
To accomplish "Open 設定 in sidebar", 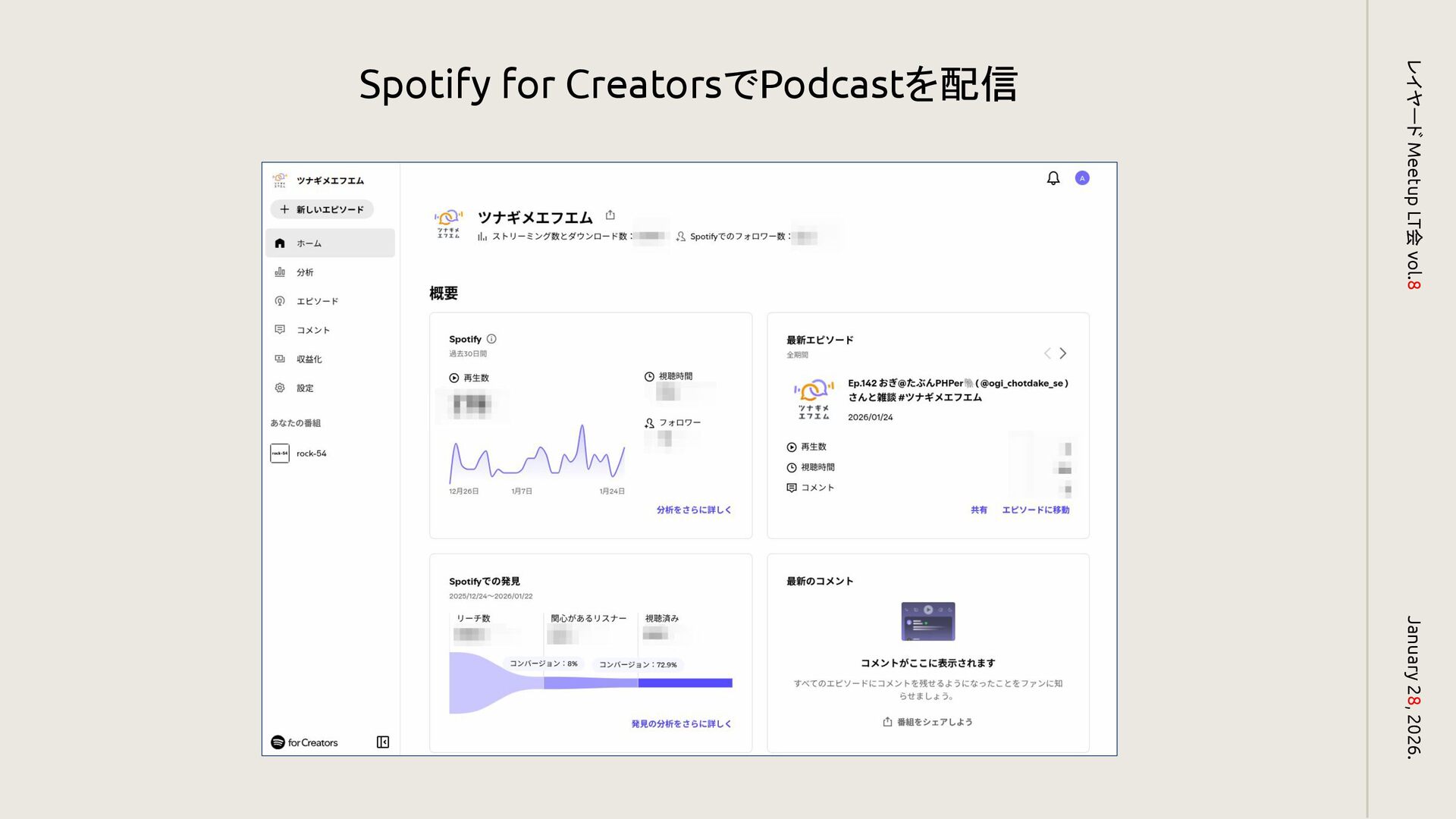I will (x=304, y=388).
